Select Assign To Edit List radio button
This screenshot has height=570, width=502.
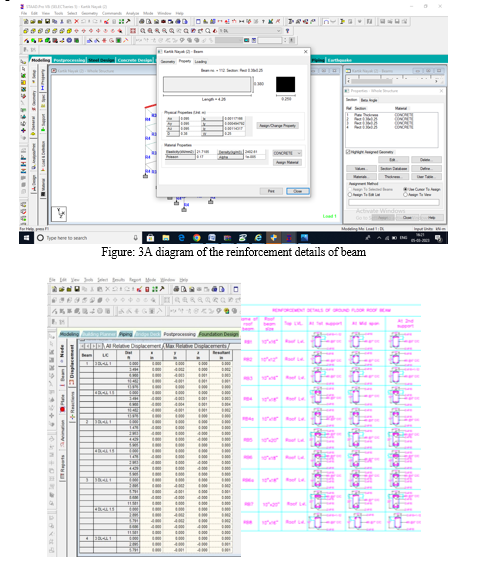[x=350, y=195]
